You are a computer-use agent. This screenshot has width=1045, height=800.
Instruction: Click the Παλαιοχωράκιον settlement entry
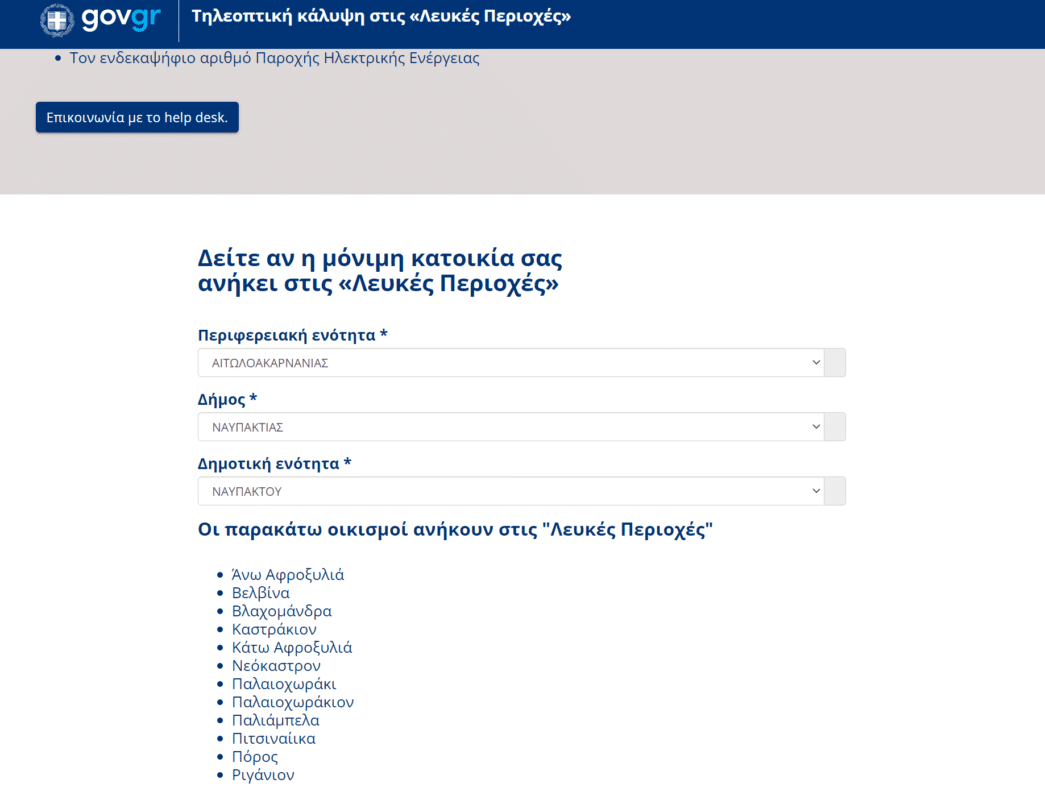pos(292,702)
